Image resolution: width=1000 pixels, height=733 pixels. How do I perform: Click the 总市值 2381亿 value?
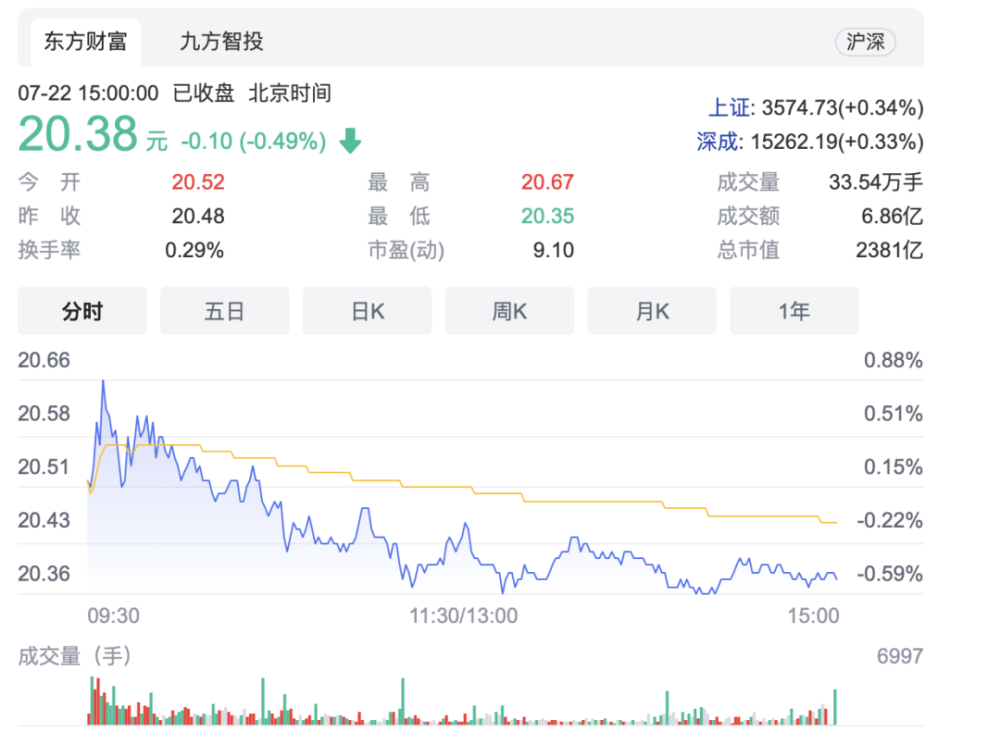coord(889,250)
